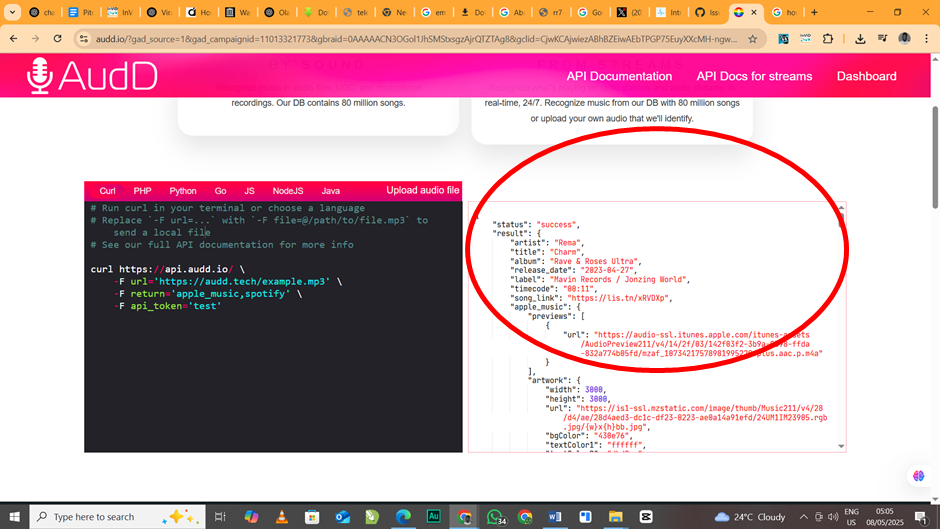
Task: Open the Chrome three-dot menu
Action: [926, 38]
